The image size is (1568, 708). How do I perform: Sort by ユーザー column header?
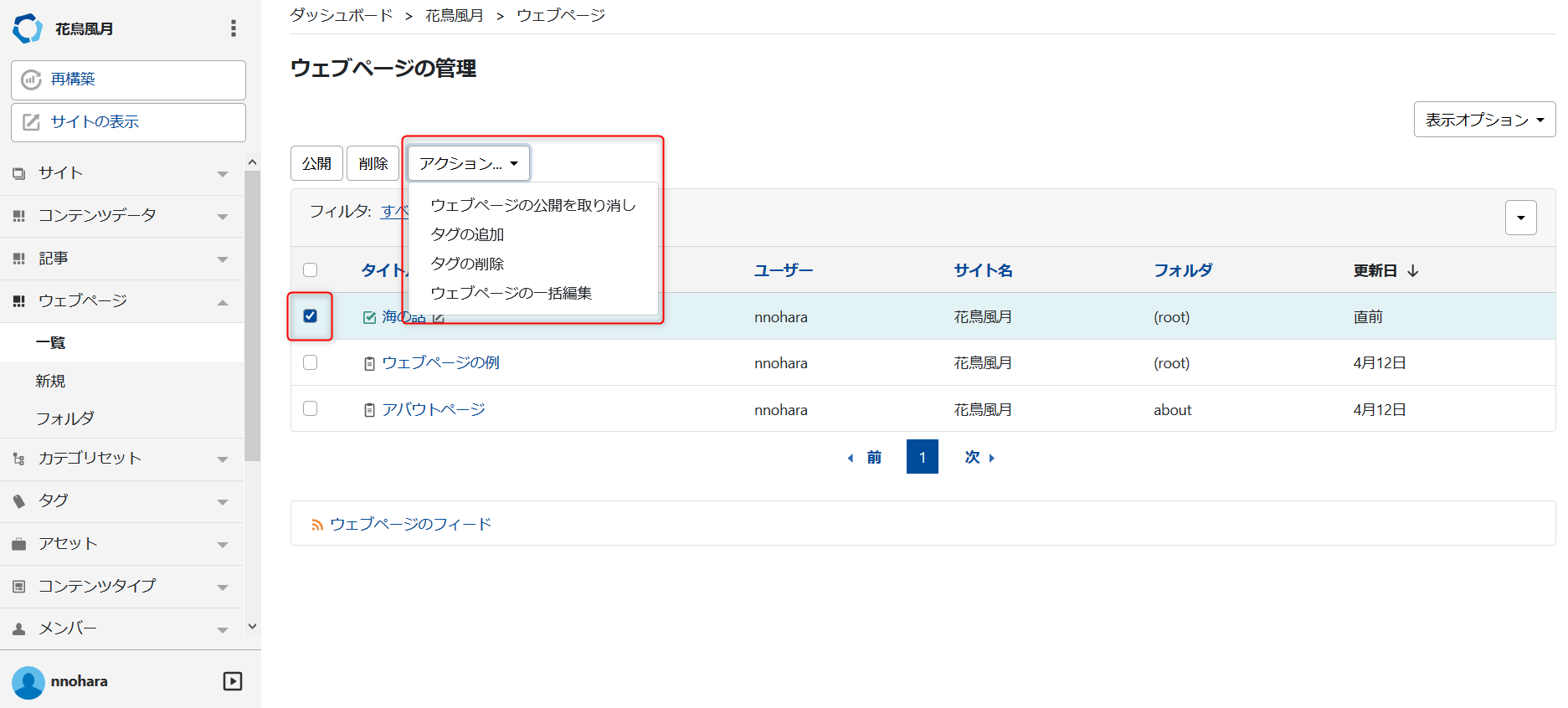click(x=783, y=270)
